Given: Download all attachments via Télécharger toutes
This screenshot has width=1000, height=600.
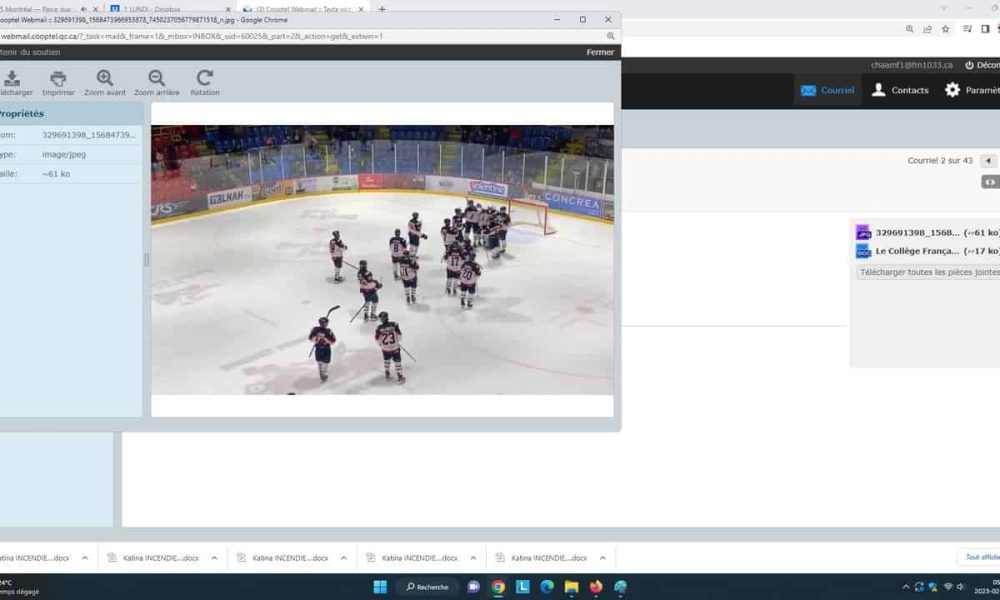Looking at the screenshot, I should (x=928, y=272).
